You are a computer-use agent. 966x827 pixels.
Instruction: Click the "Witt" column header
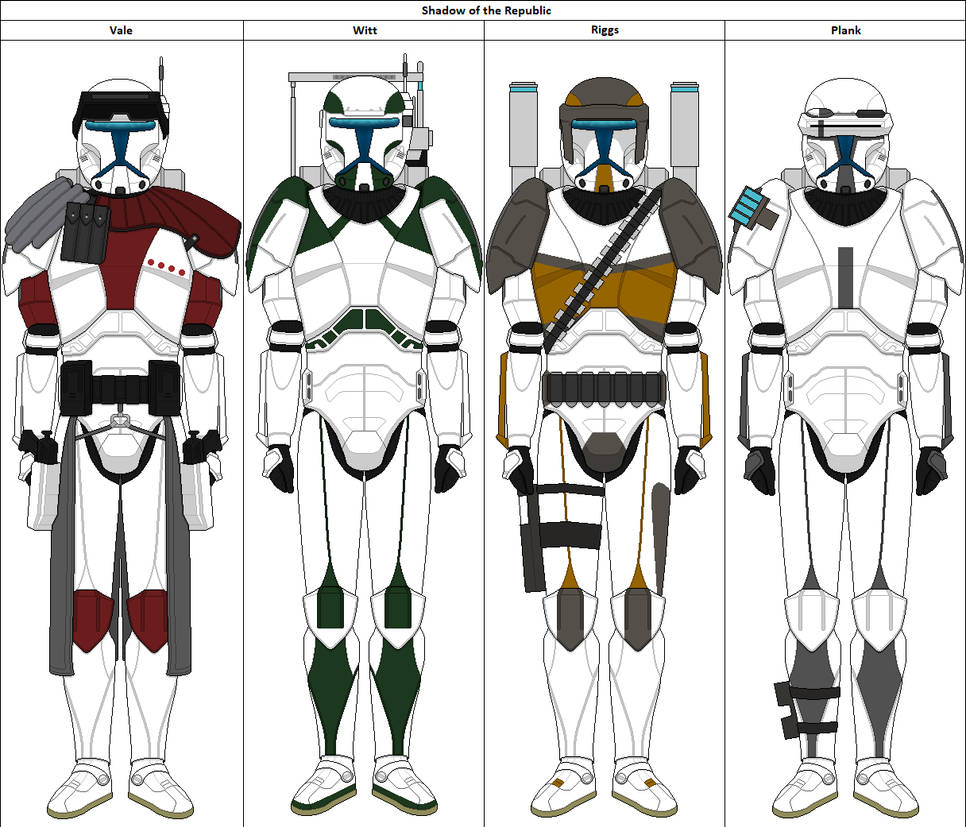click(x=365, y=30)
